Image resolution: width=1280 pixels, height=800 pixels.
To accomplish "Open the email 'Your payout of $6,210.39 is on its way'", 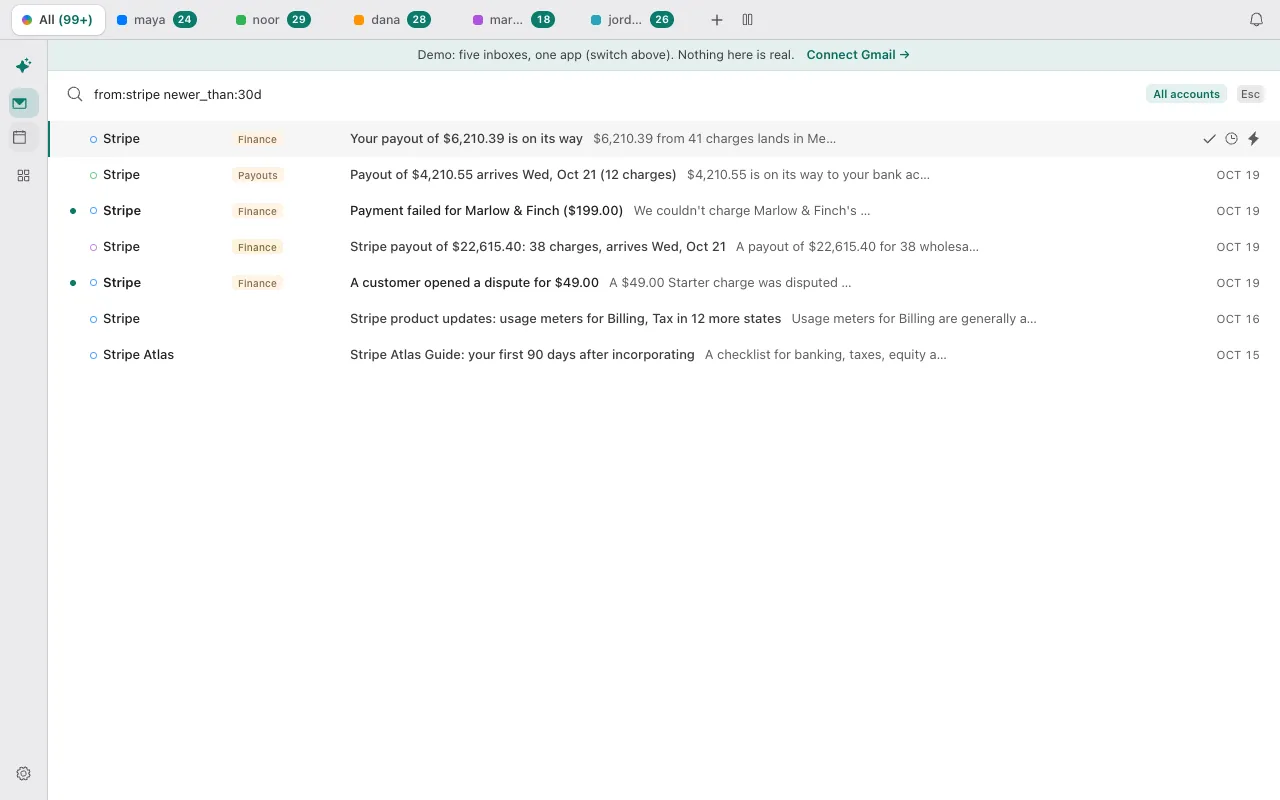I will point(664,139).
